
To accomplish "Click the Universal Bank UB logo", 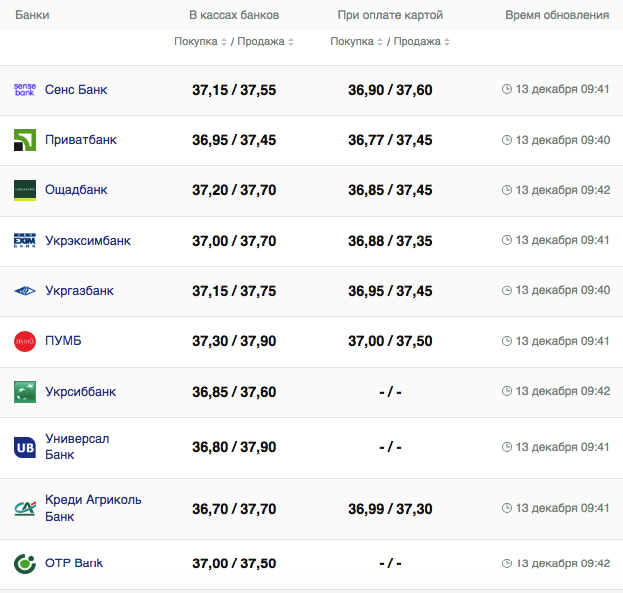I will [x=25, y=447].
